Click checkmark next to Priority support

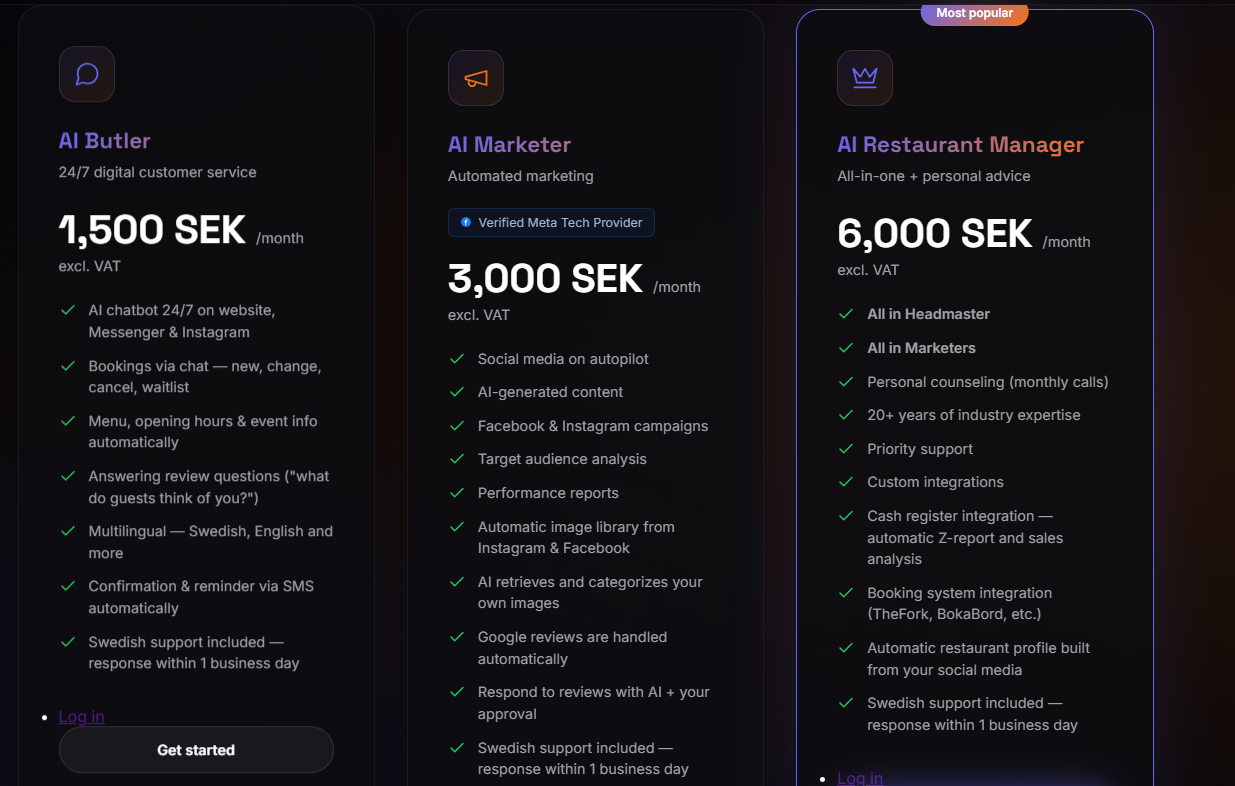(x=846, y=449)
